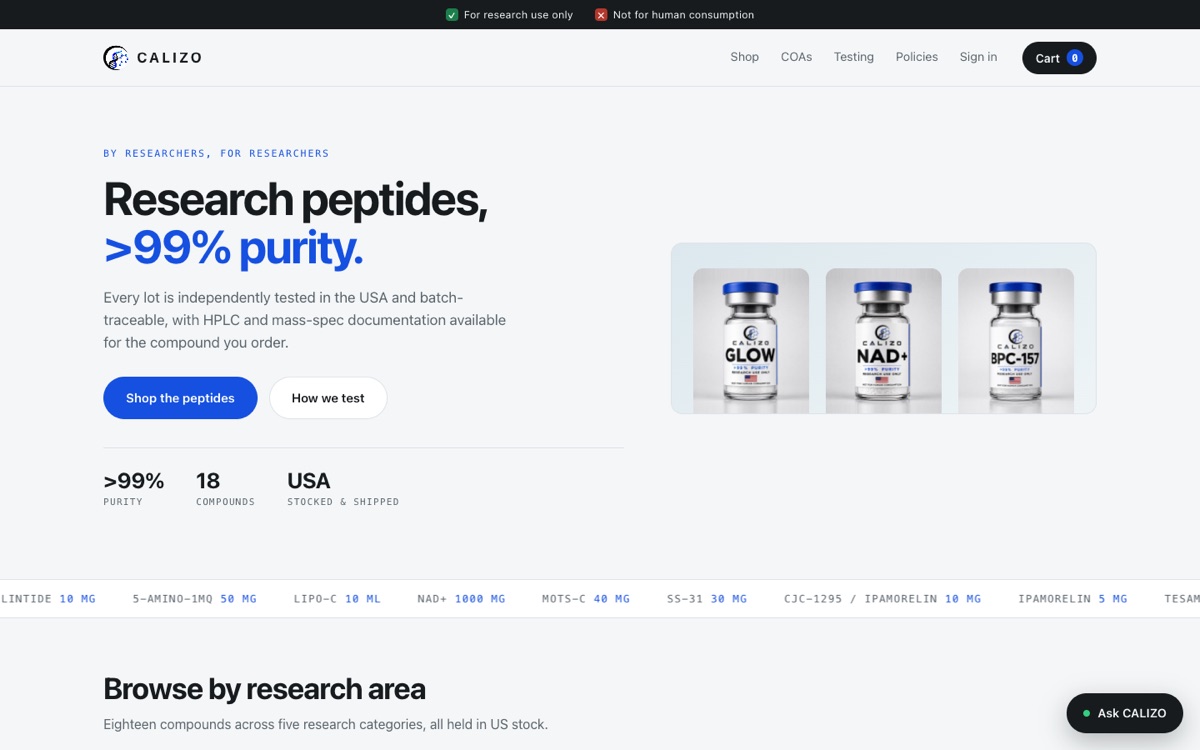Click the CALIZO logo icon
The height and width of the screenshot is (750, 1200).
tap(116, 58)
